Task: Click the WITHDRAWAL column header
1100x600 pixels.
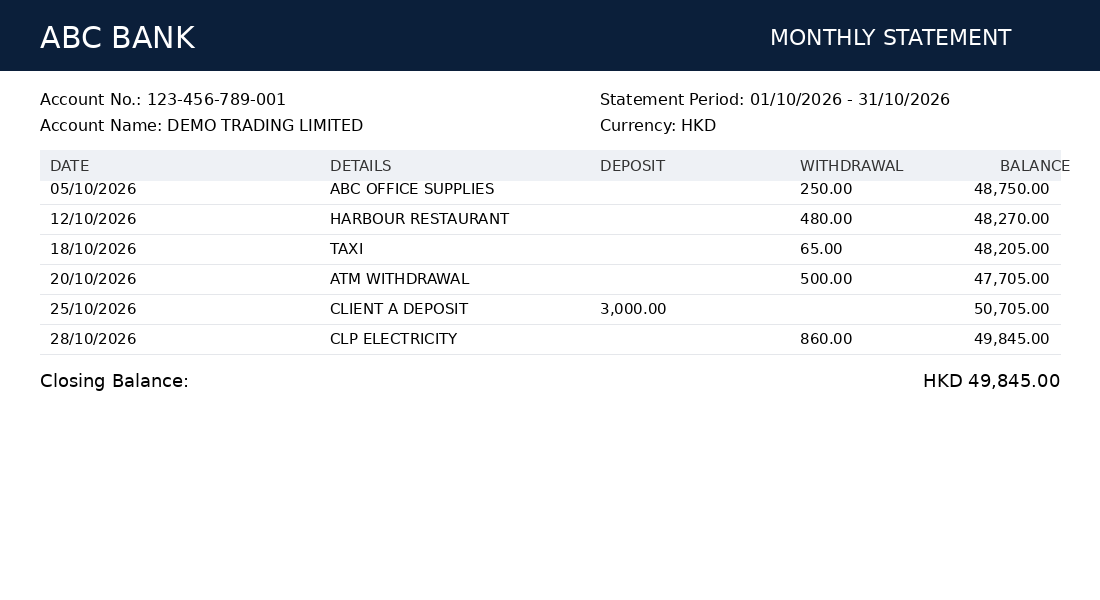Action: [851, 166]
